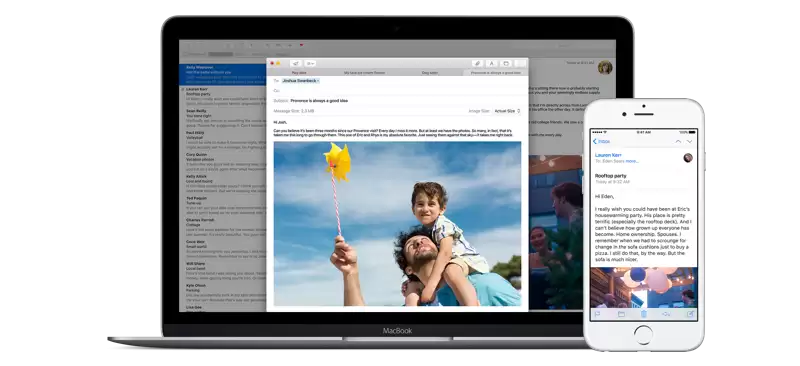Tap the iPhone Home button
This screenshot has width=800, height=366.
[643, 335]
